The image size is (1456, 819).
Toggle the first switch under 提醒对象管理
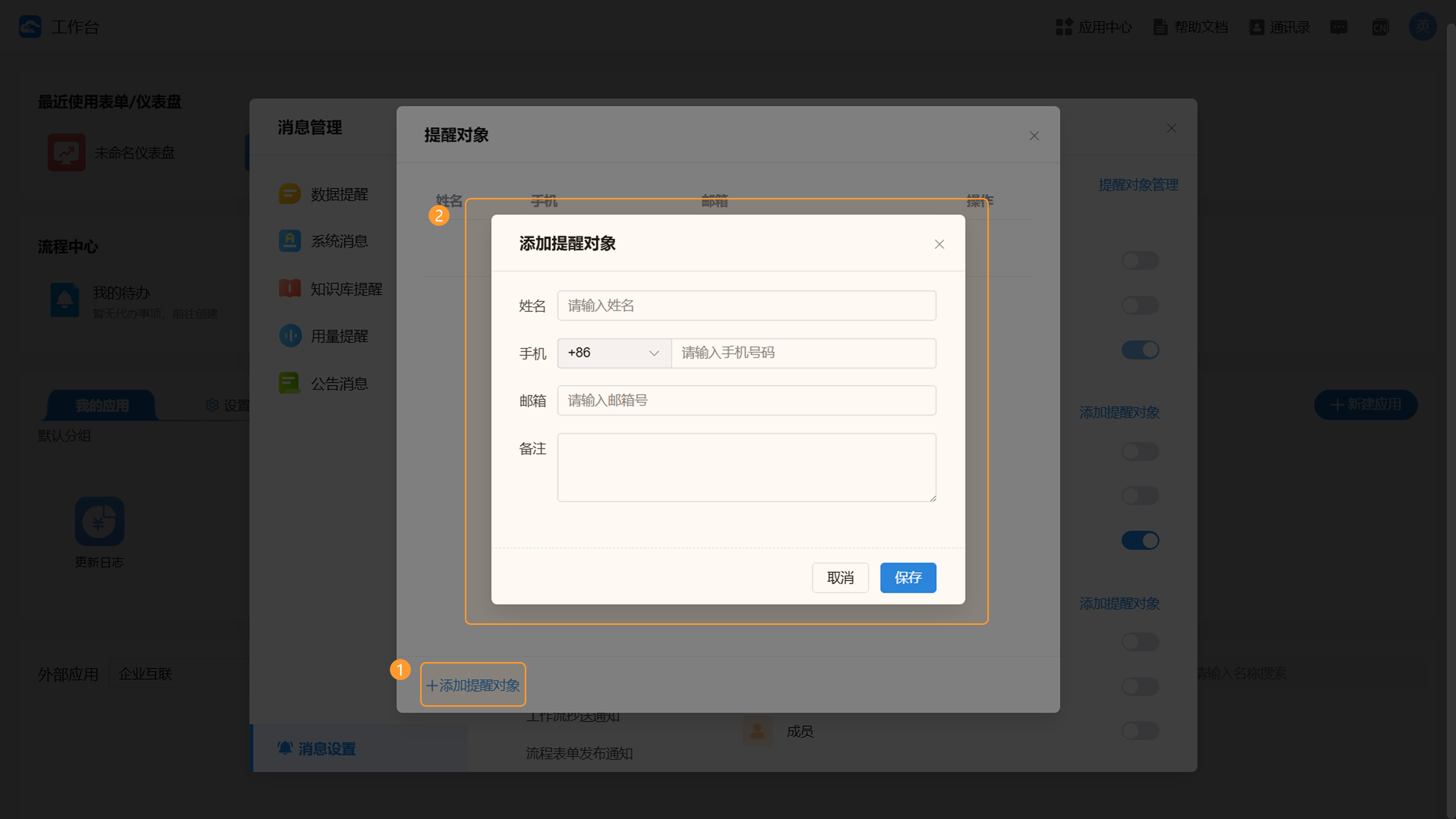(1141, 260)
